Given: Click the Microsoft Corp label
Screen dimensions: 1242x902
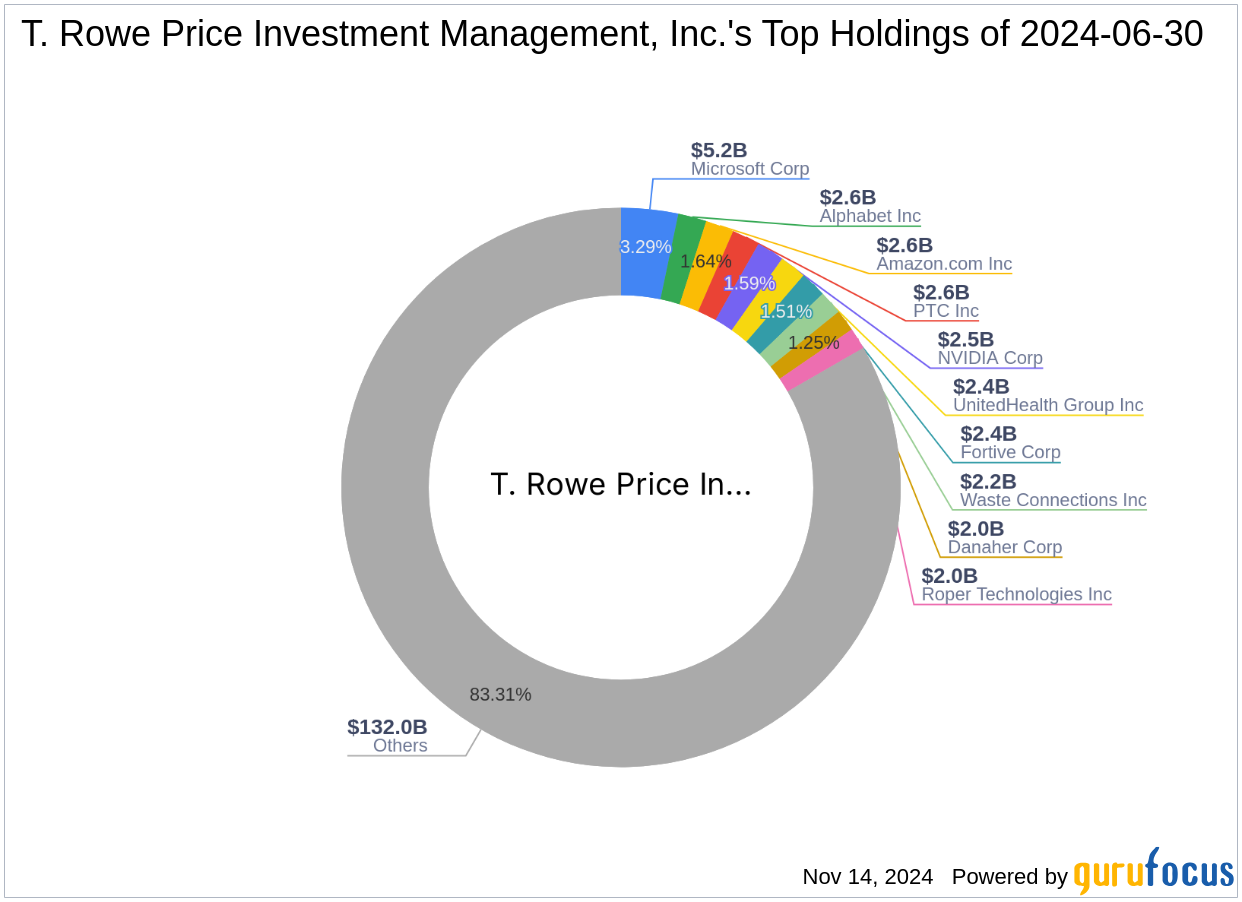Looking at the screenshot, I should pyautogui.click(x=750, y=169).
